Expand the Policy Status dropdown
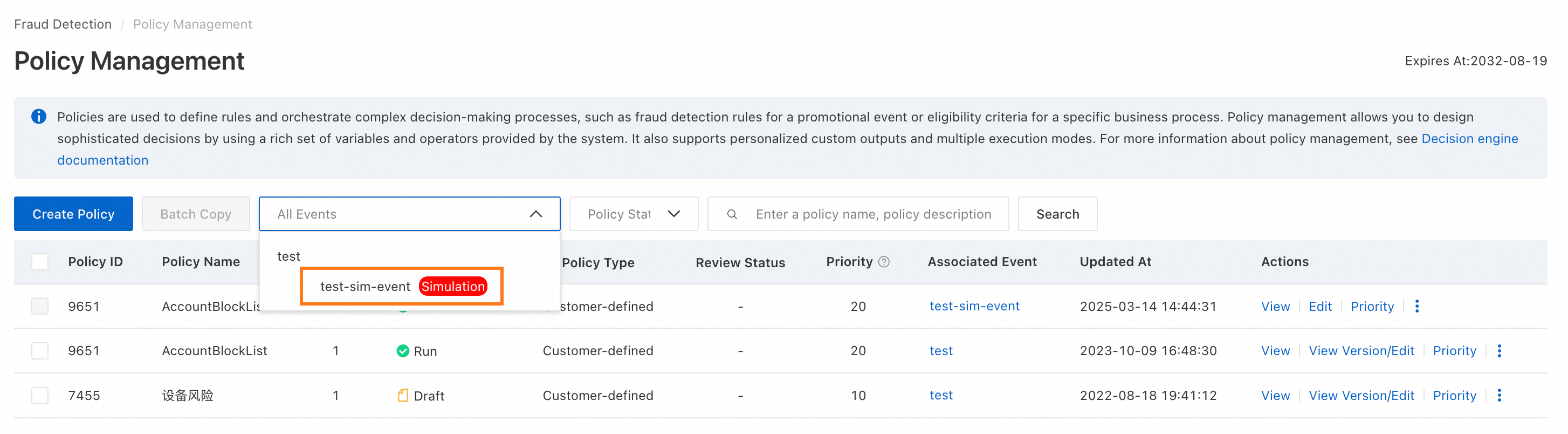Screen dimensions: 1568x434 (x=673, y=214)
